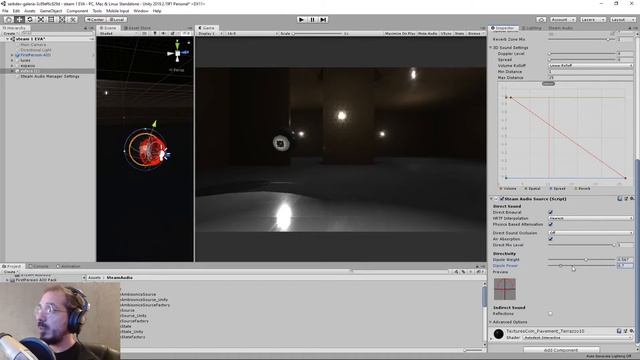Open the Unity Collaborate cloud icon

[x=541, y=20]
